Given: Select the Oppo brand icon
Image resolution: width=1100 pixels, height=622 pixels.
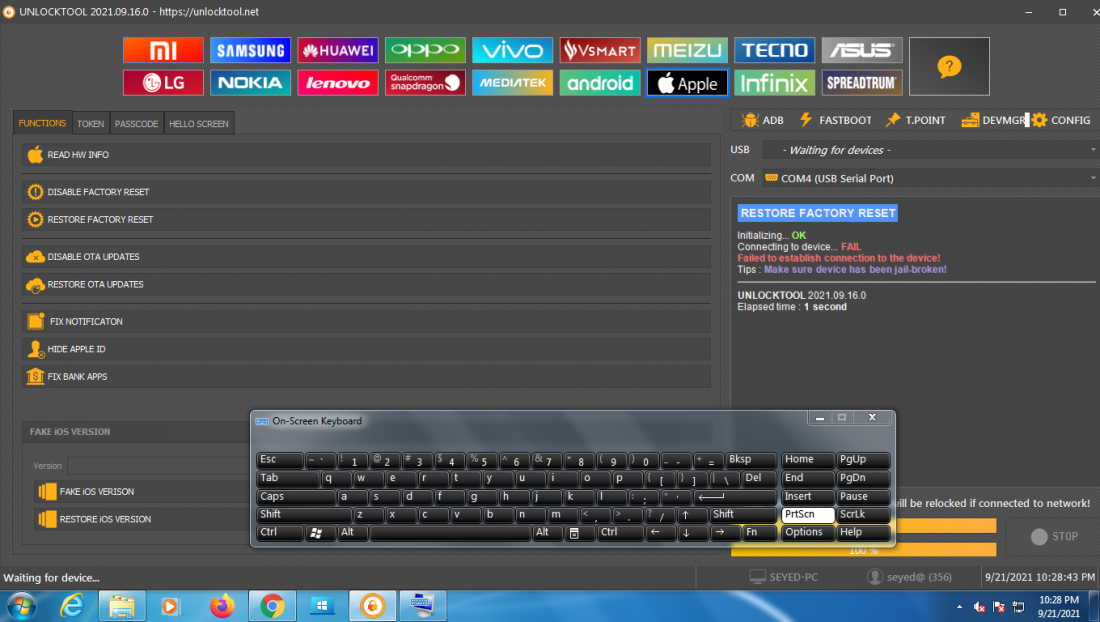Looking at the screenshot, I should point(425,50).
